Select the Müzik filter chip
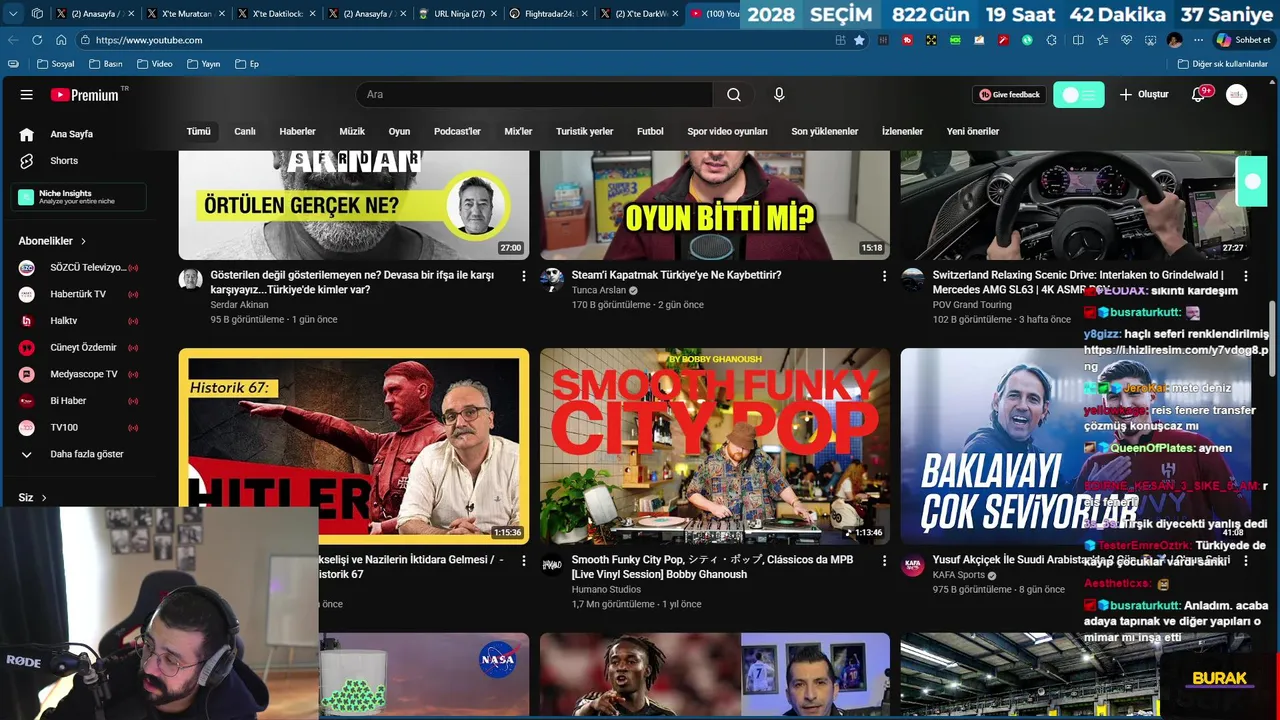 pos(352,132)
